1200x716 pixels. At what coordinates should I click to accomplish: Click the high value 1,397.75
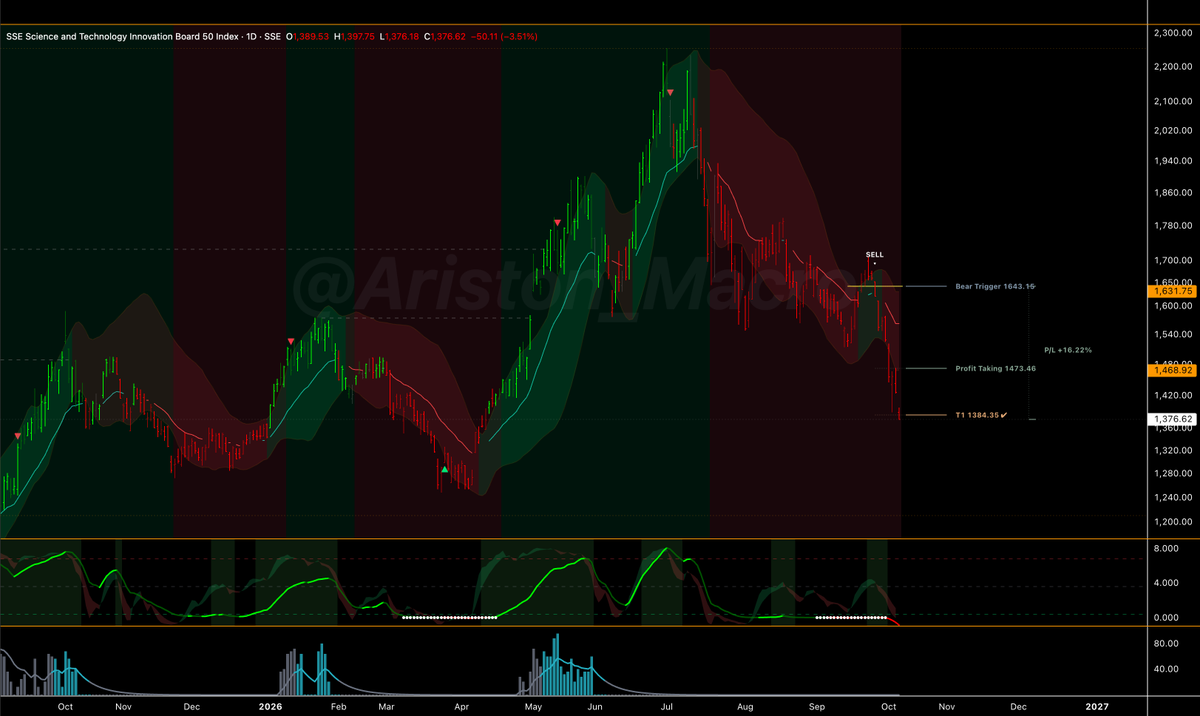tap(357, 36)
